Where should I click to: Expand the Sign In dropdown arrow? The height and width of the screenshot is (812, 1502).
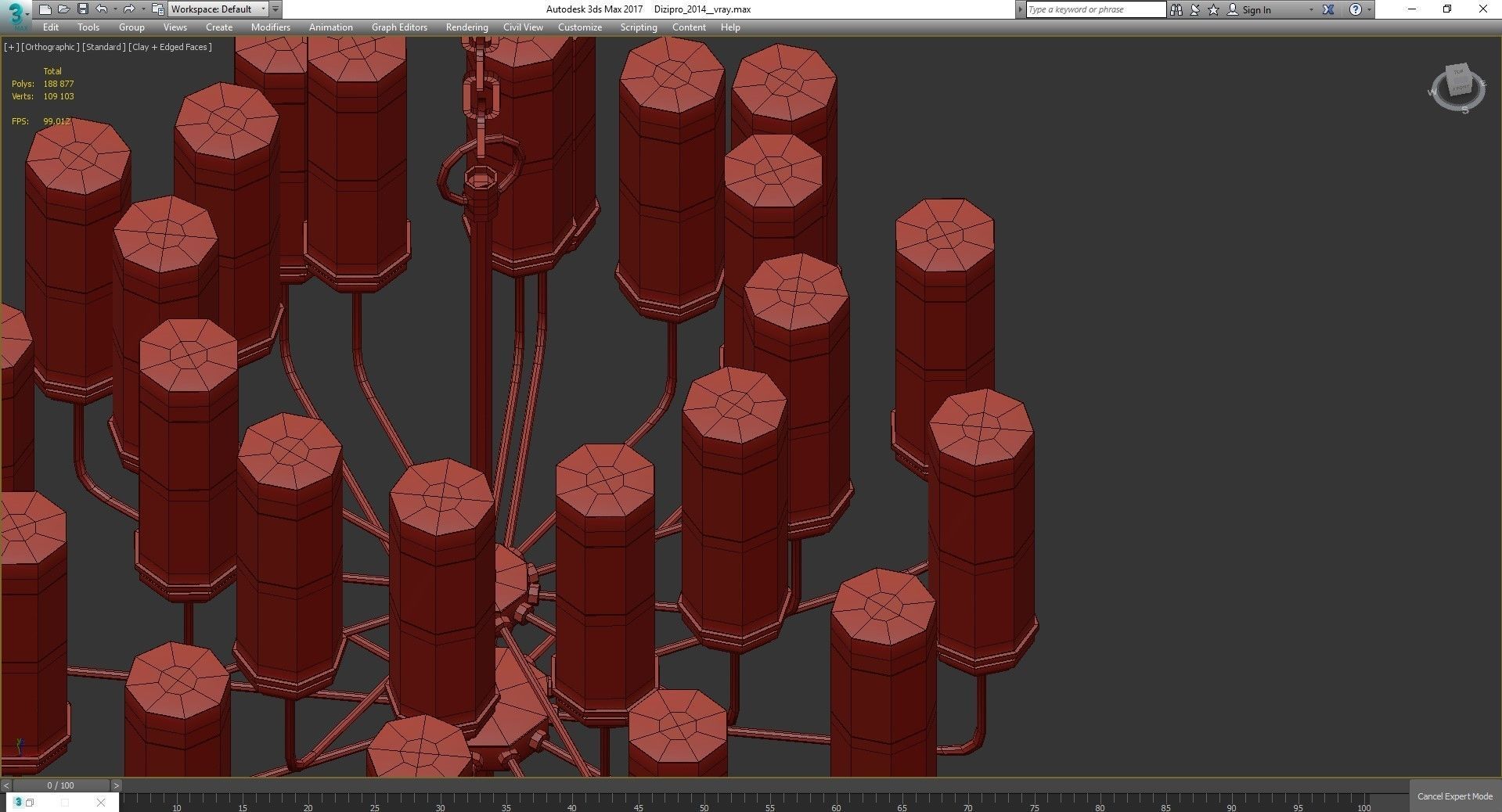click(1311, 10)
